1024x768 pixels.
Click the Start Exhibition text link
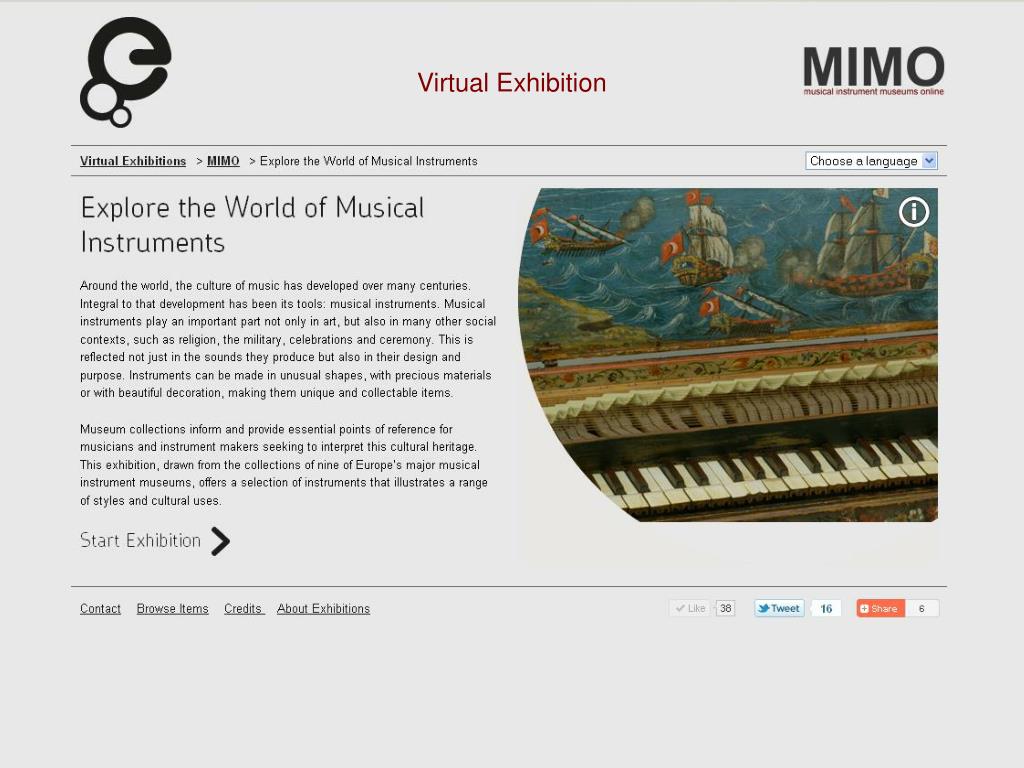coord(140,541)
